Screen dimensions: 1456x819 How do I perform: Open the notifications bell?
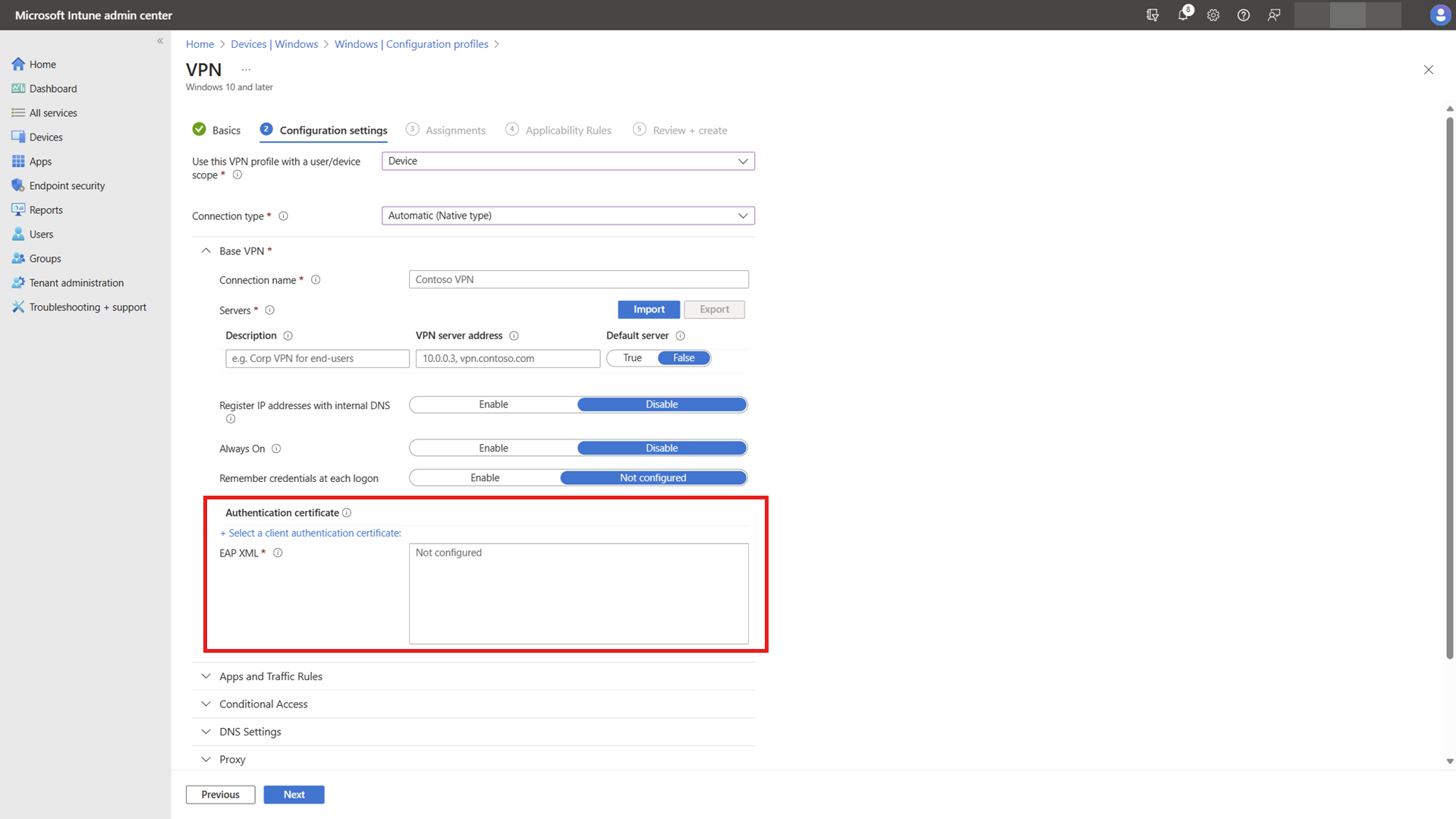[1182, 15]
